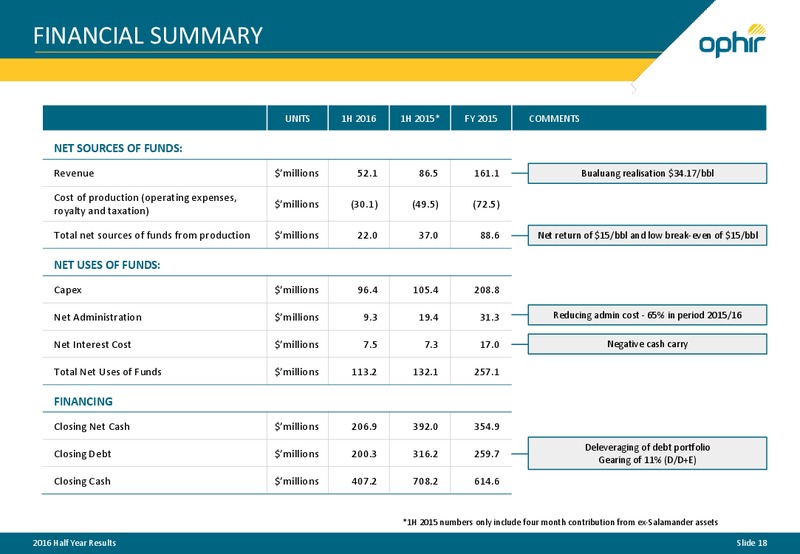Select the Closing Cash row label
This screenshot has width=800, height=554.
[82, 481]
